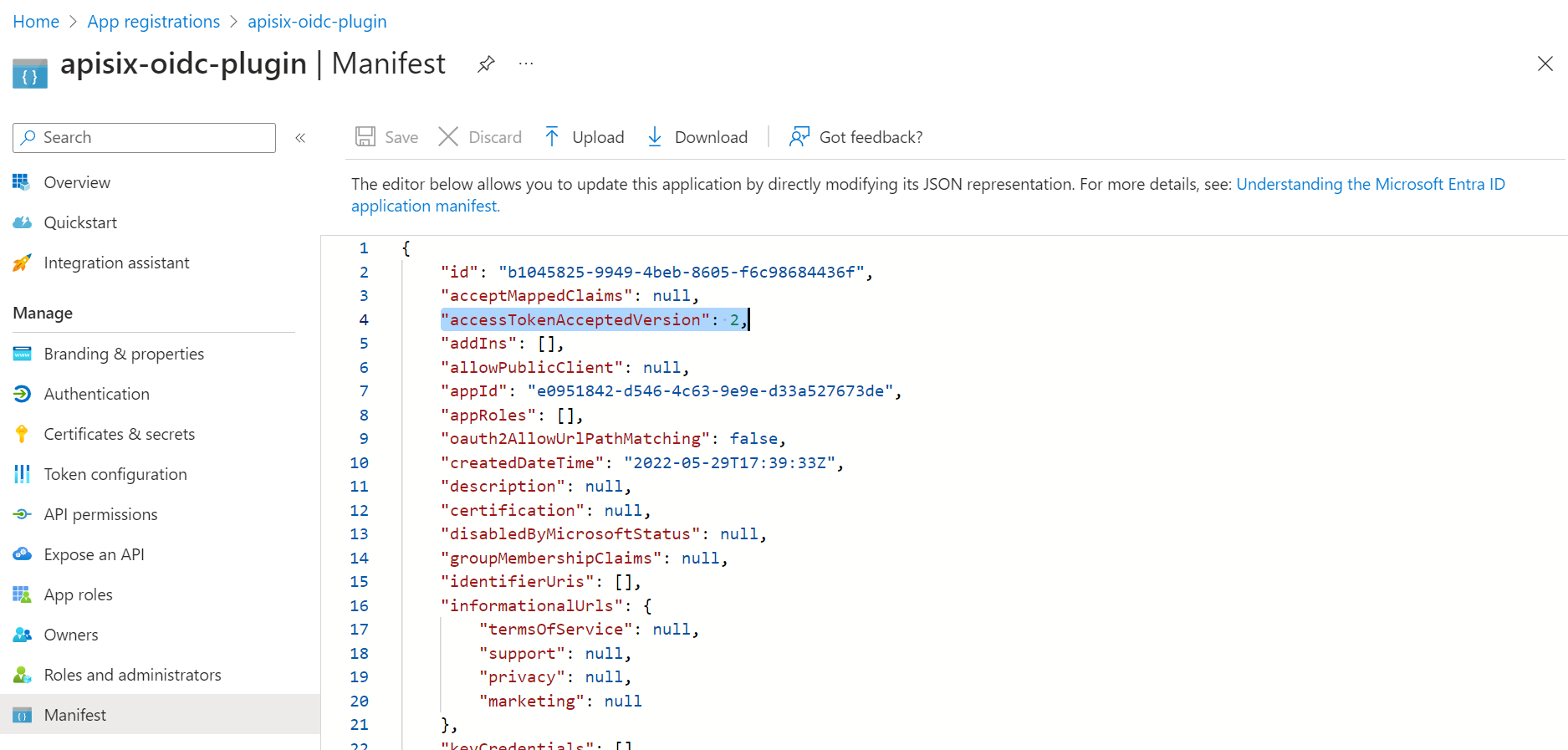Click the Roles and administrators icon
The height and width of the screenshot is (750, 1568).
[x=22, y=675]
